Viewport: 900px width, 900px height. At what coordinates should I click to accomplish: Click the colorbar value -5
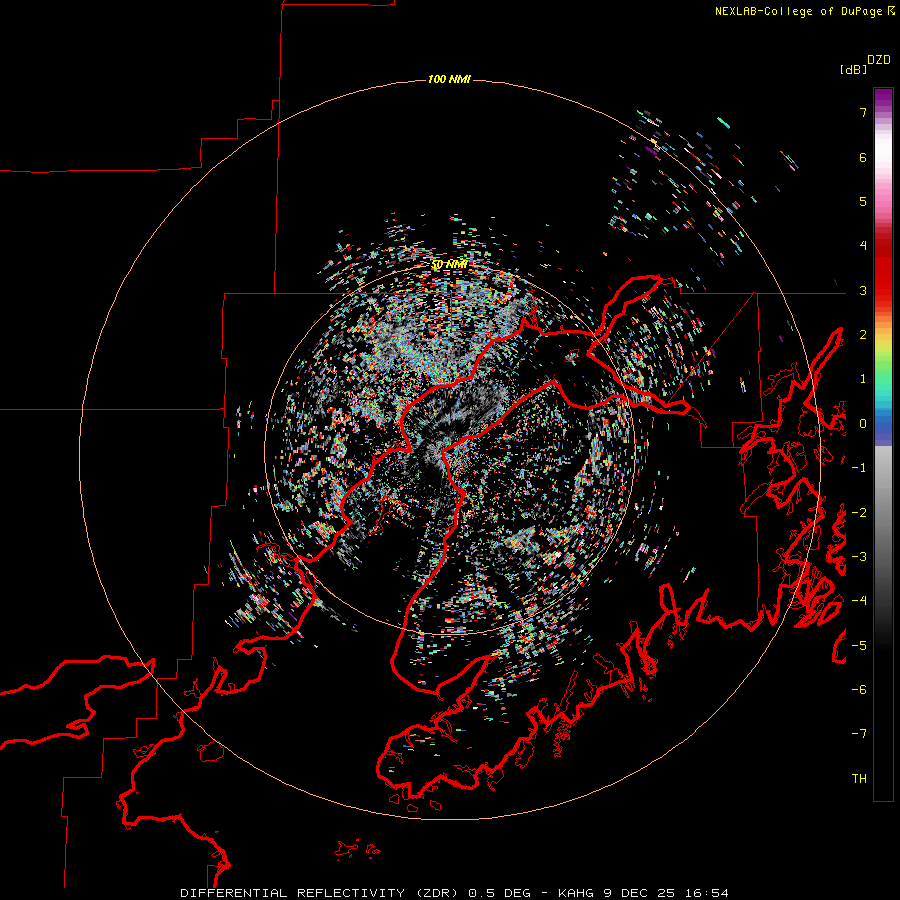click(x=859, y=646)
